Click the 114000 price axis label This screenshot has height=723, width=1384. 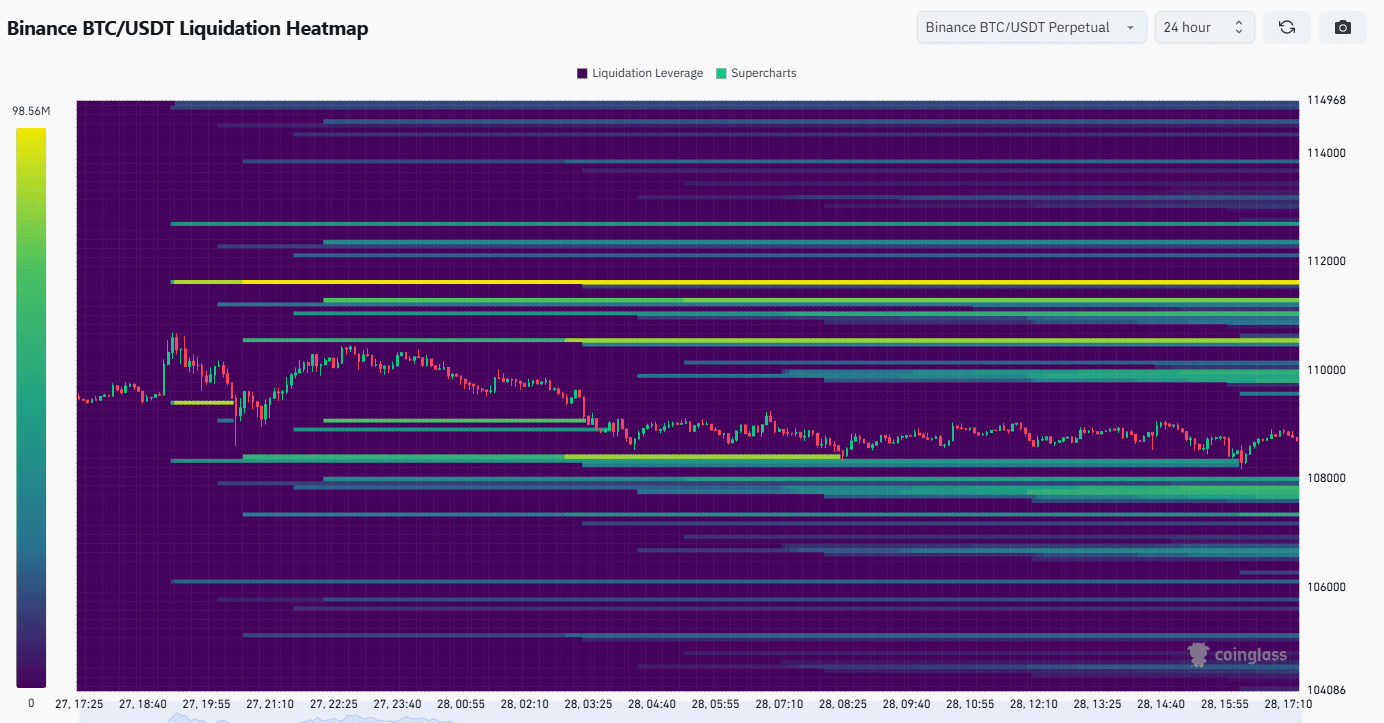pos(1325,153)
